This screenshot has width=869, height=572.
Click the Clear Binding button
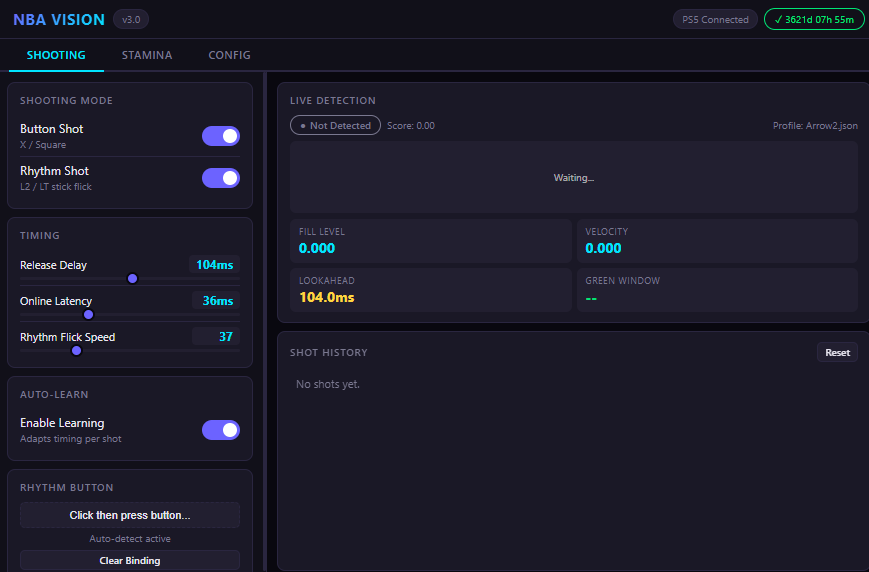[130, 560]
